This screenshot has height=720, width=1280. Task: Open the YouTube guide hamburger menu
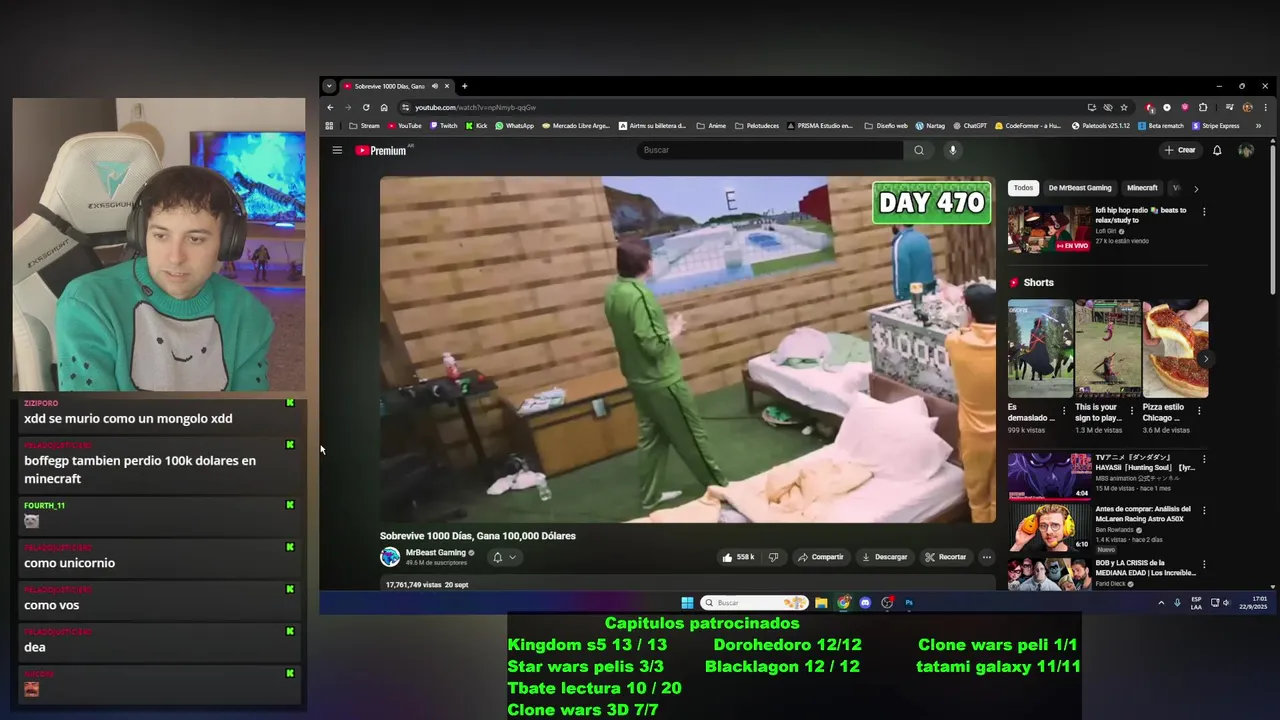click(x=337, y=150)
